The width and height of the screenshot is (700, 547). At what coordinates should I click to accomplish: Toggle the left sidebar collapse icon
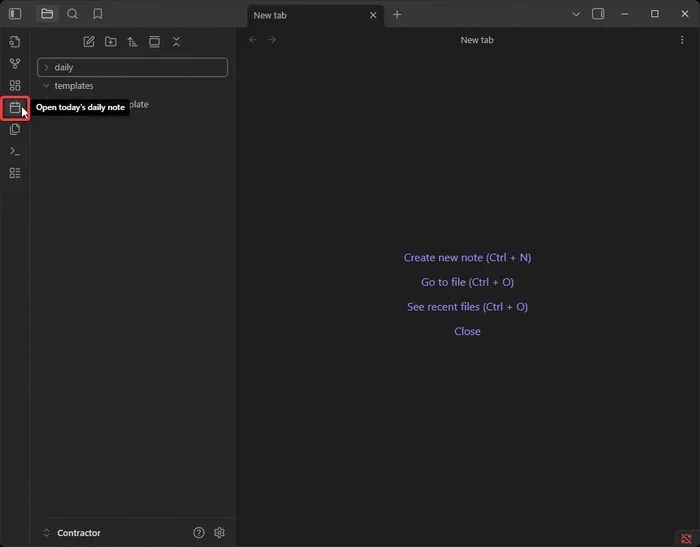[15, 14]
